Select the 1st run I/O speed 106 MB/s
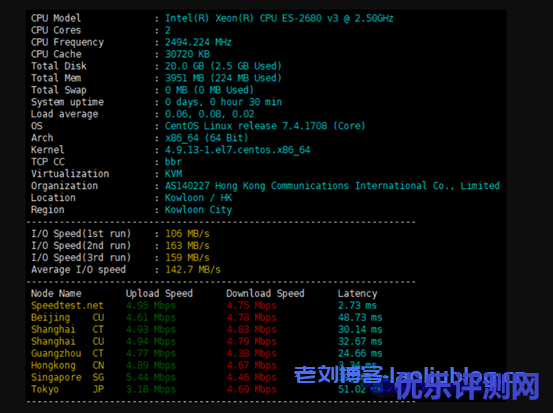553x413 pixels. 187,234
